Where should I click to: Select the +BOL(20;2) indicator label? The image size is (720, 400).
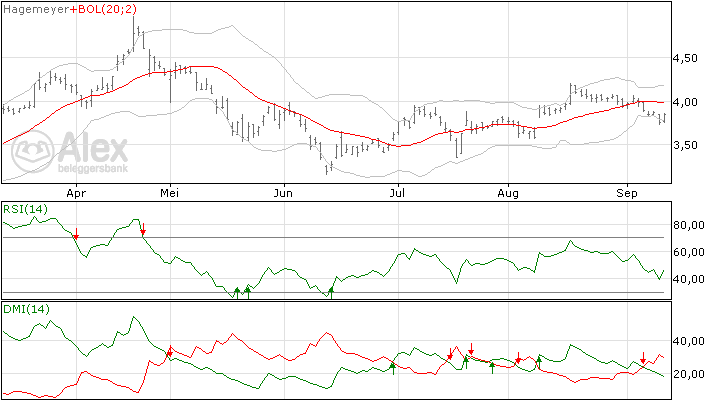(x=103, y=9)
